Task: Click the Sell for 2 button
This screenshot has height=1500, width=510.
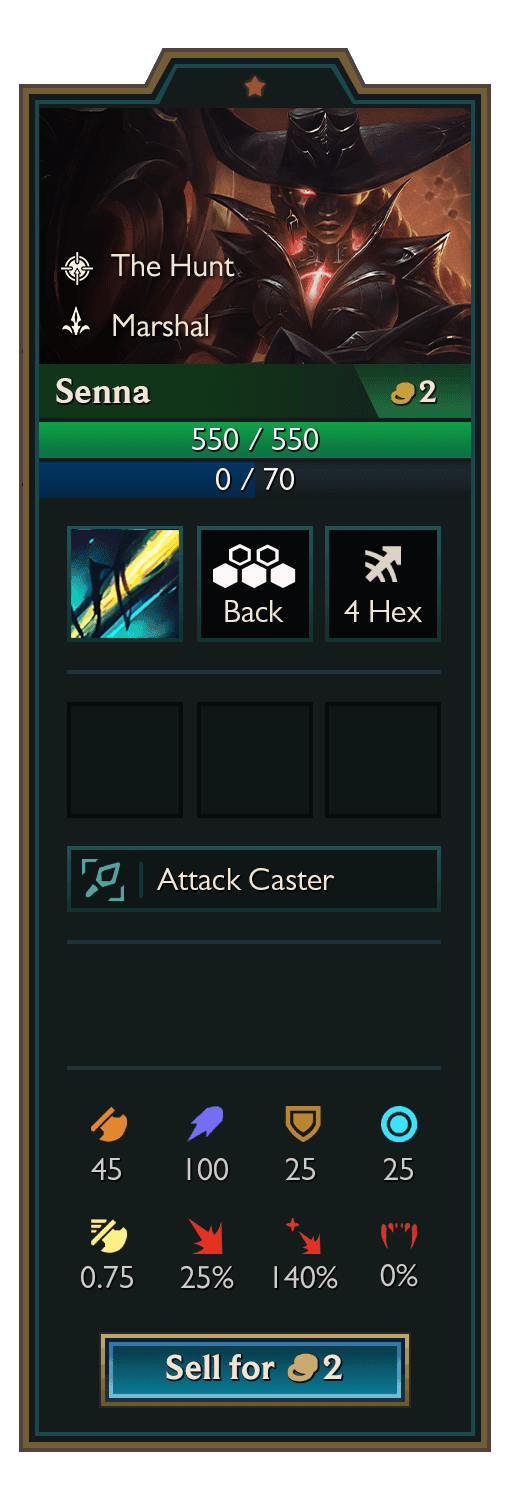Action: tap(255, 1369)
